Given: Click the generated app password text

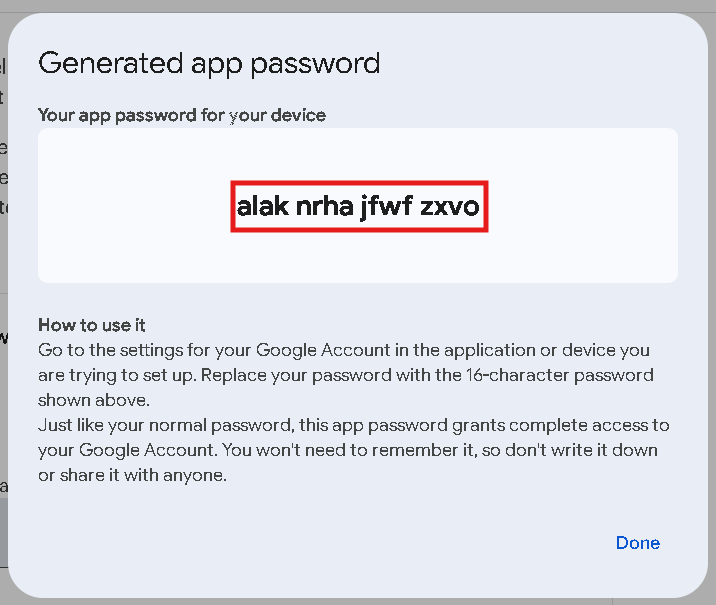Looking at the screenshot, I should 359,207.
